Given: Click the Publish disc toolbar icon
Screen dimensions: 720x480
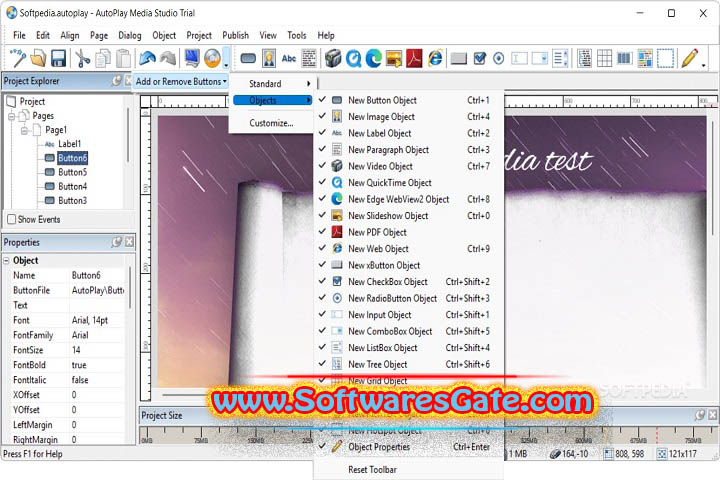Looking at the screenshot, I should pos(212,58).
